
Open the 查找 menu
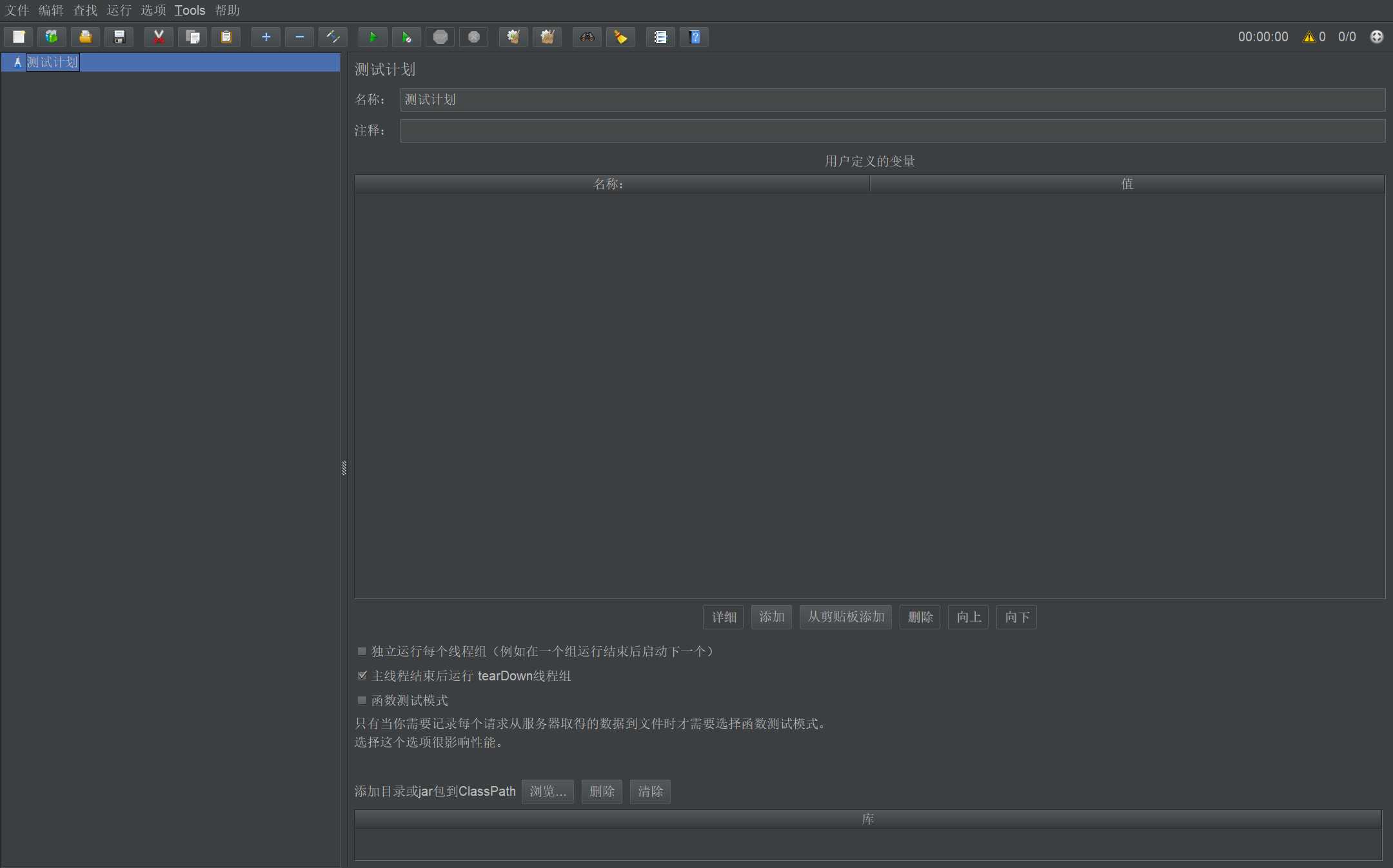[x=85, y=10]
